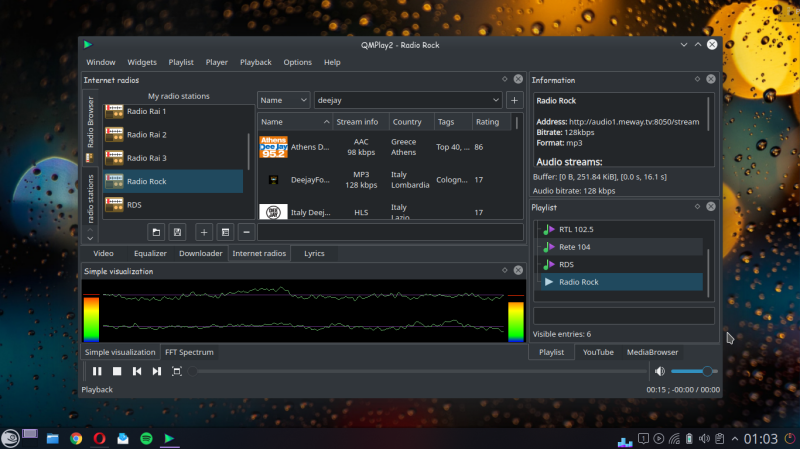Open Opera browser from the taskbar
The width and height of the screenshot is (800, 449).
point(99,438)
